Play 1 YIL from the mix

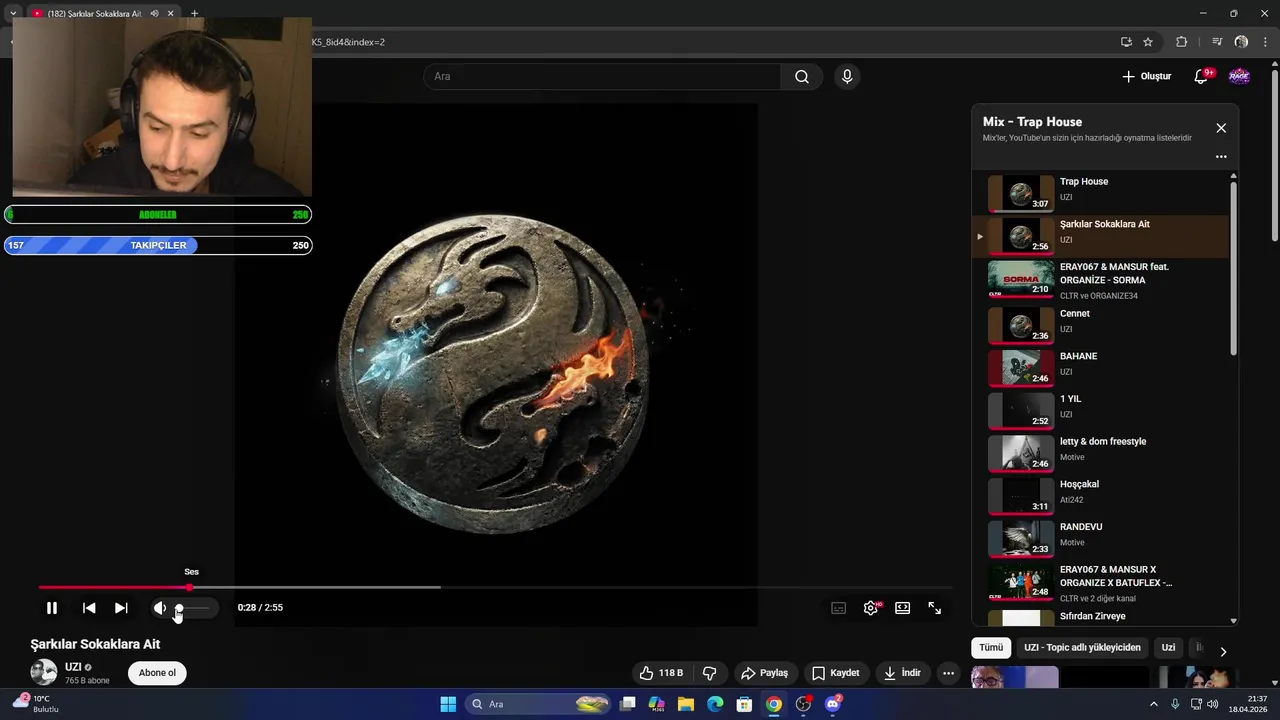click(1100, 409)
